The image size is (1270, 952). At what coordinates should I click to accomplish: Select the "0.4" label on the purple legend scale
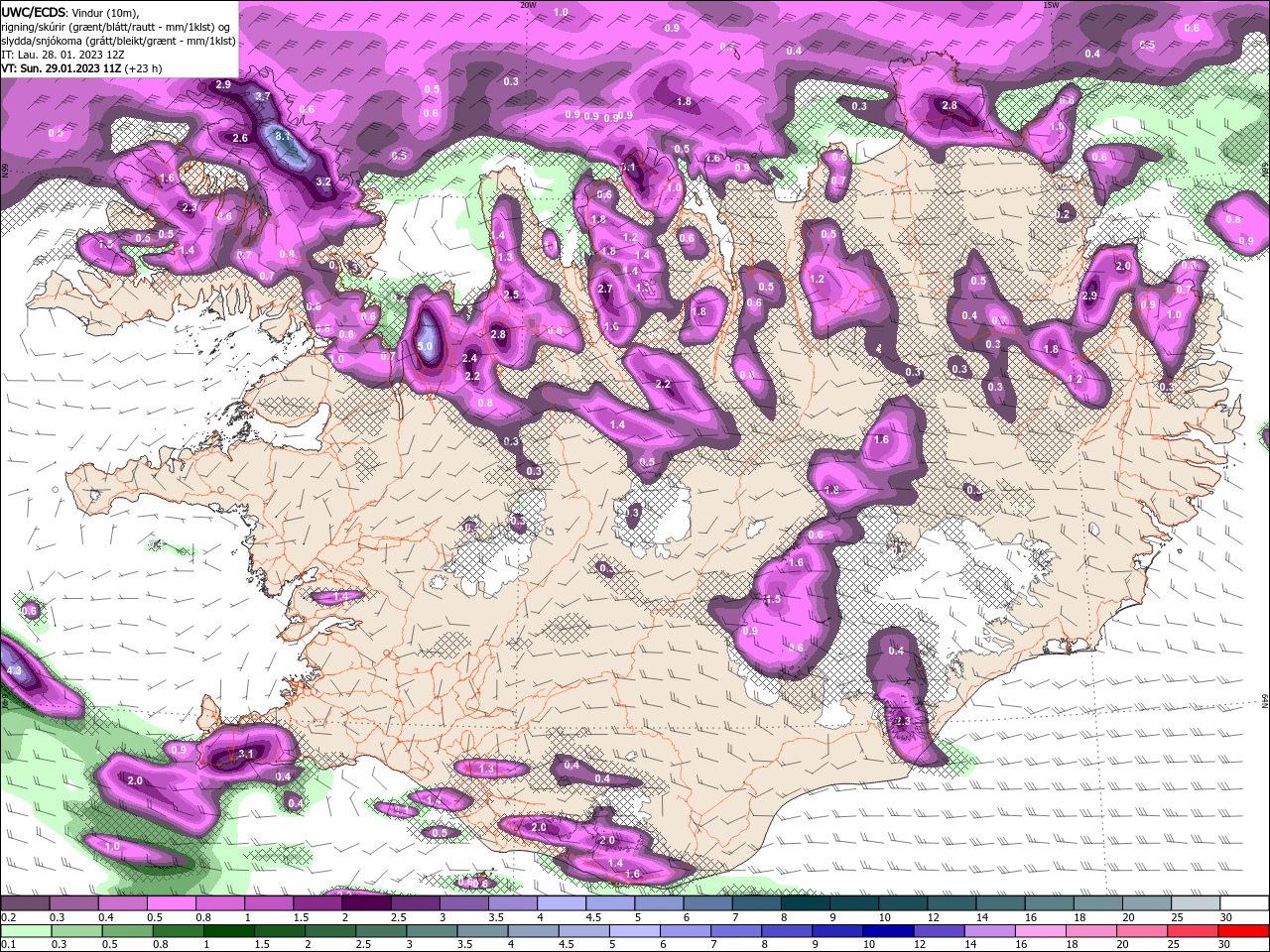click(x=106, y=917)
